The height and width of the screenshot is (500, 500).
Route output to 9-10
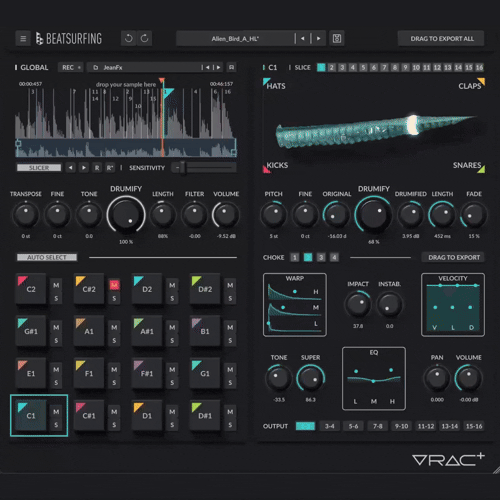pyautogui.click(x=401, y=426)
